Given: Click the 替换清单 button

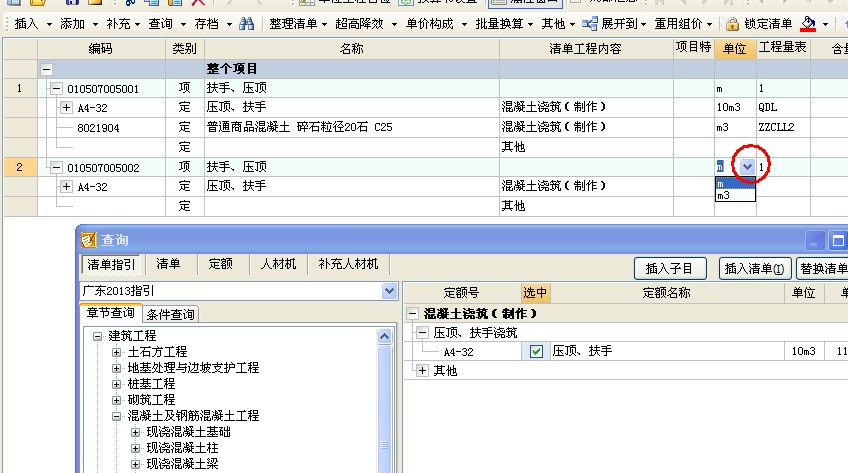Looking at the screenshot, I should coord(822,269).
